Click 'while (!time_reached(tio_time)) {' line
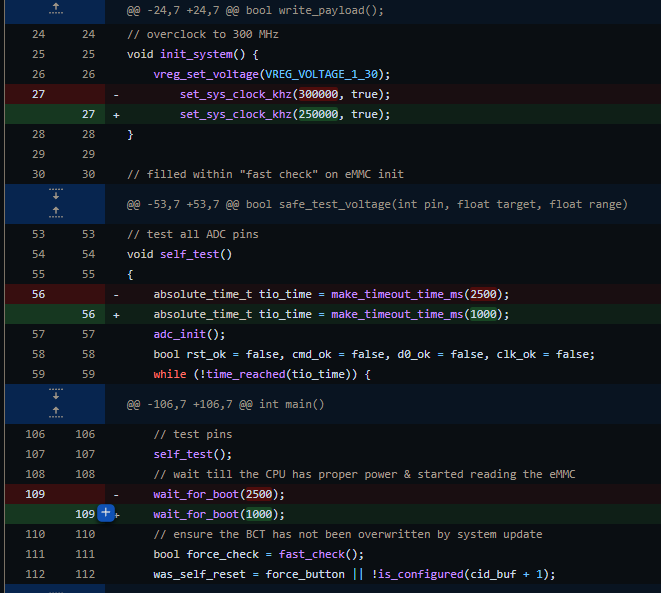Screen dimensions: 661x593 click(x=262, y=374)
